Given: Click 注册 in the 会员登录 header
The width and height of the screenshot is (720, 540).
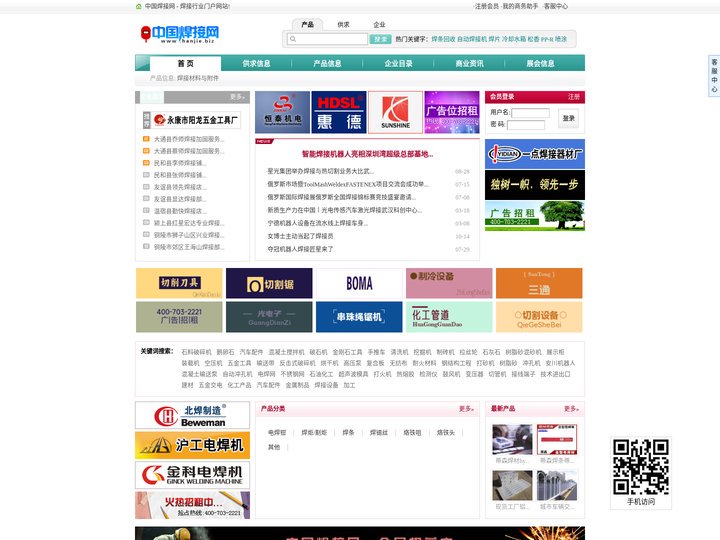Looking at the screenshot, I should (574, 97).
